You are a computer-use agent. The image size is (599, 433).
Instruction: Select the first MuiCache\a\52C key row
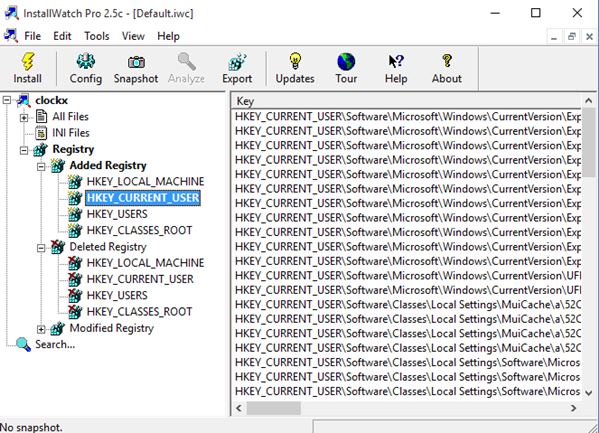(408, 305)
